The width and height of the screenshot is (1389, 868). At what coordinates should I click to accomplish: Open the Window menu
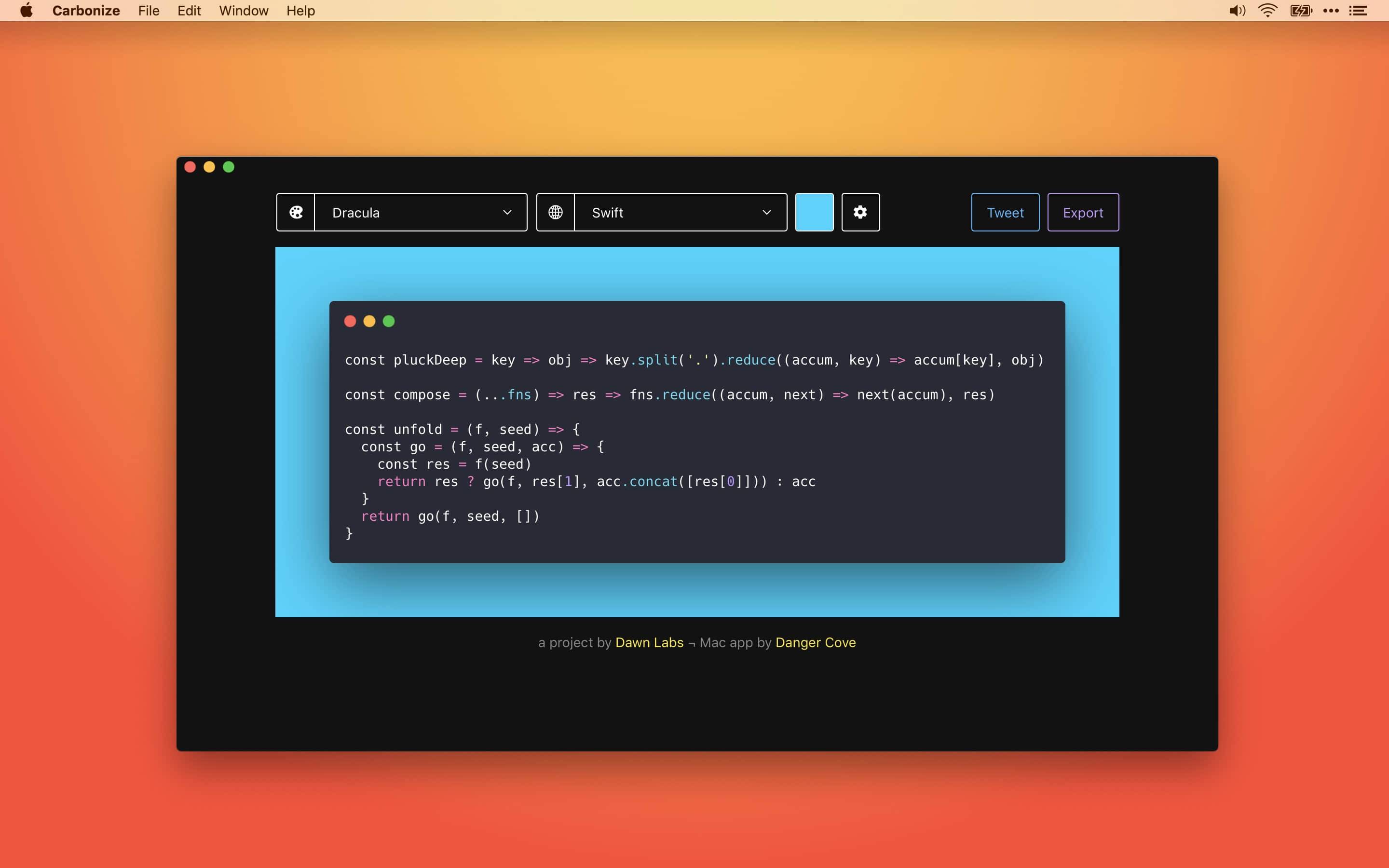(244, 11)
